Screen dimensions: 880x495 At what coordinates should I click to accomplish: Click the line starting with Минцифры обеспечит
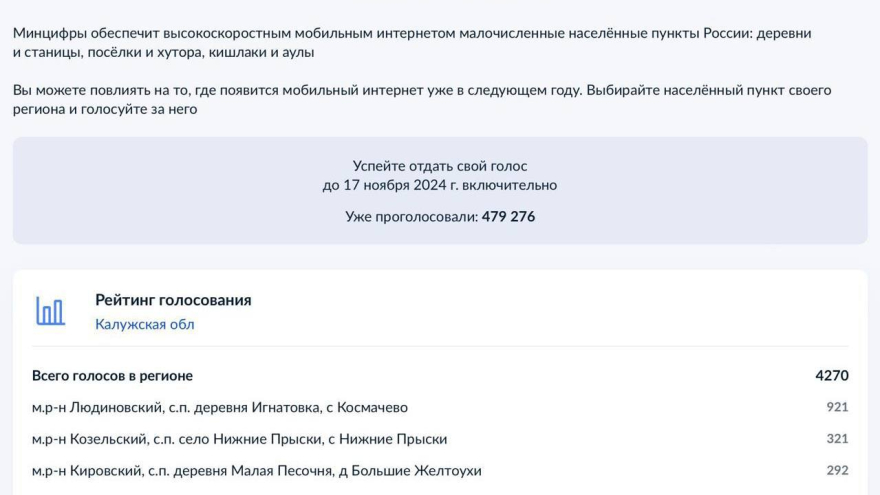tap(412, 33)
